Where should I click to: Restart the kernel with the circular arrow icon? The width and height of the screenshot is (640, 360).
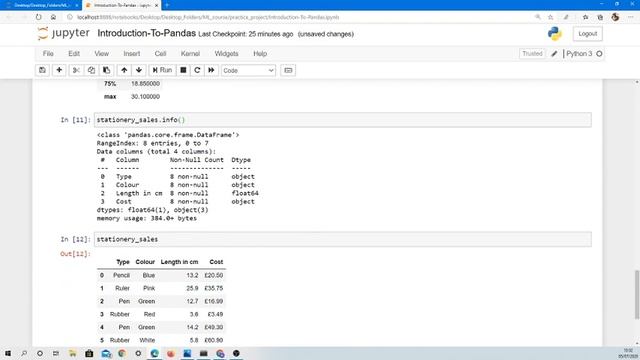coord(197,70)
